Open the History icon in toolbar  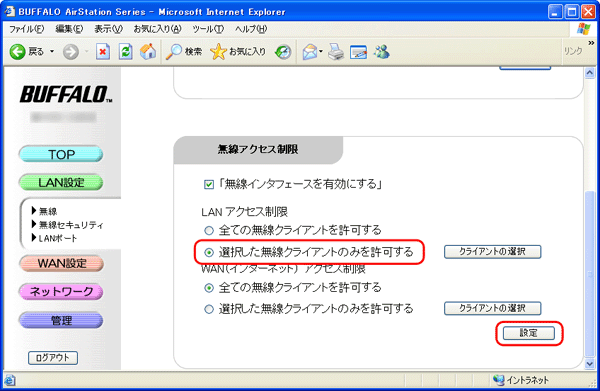[x=283, y=52]
